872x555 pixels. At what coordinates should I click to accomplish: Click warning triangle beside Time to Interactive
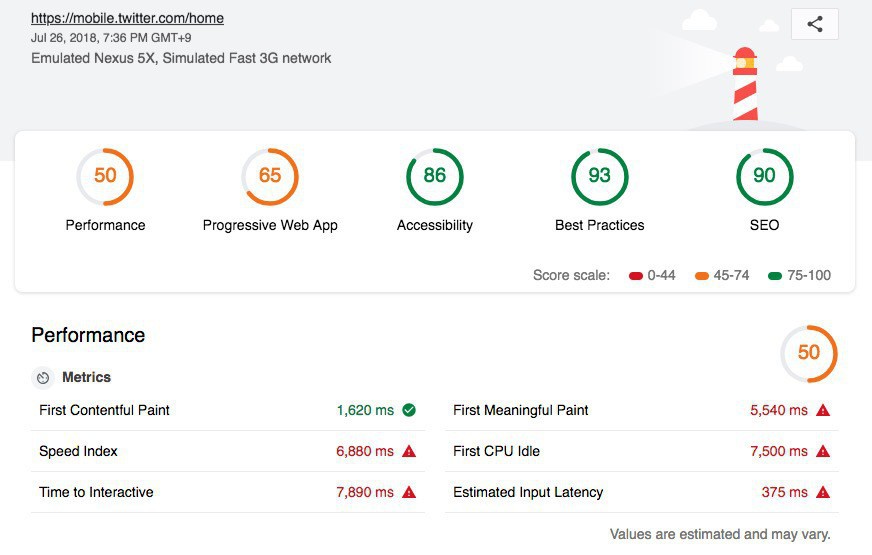coord(409,492)
